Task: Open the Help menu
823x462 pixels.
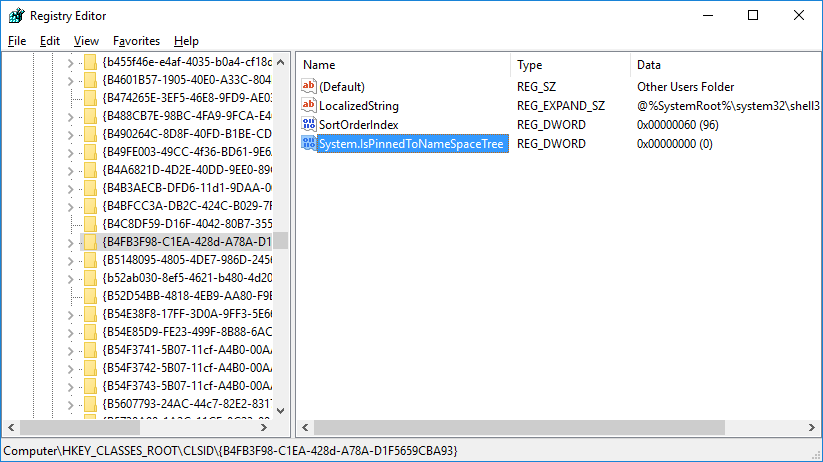Action: (x=186, y=41)
